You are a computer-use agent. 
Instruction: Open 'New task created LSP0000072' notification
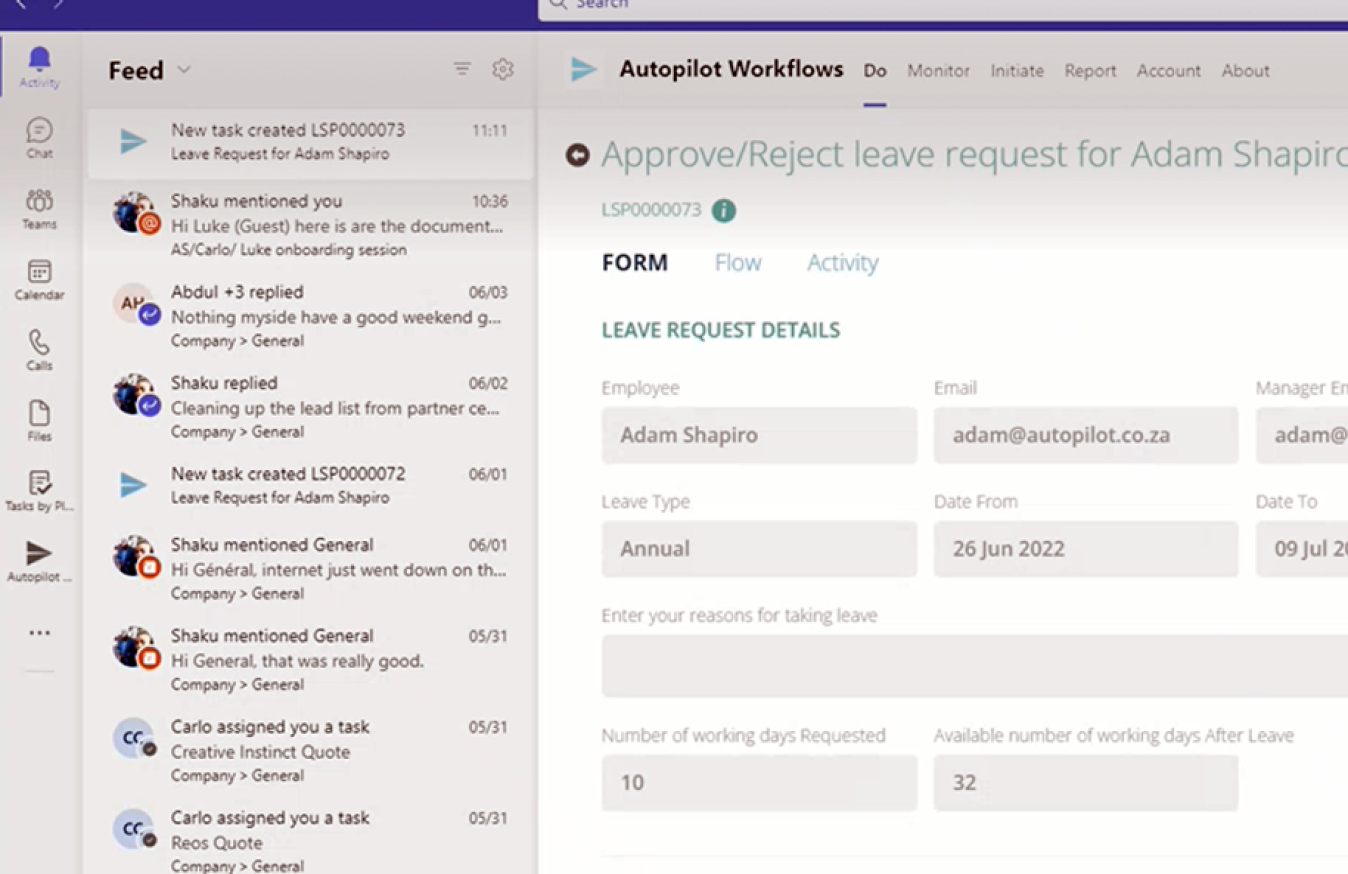click(x=311, y=485)
